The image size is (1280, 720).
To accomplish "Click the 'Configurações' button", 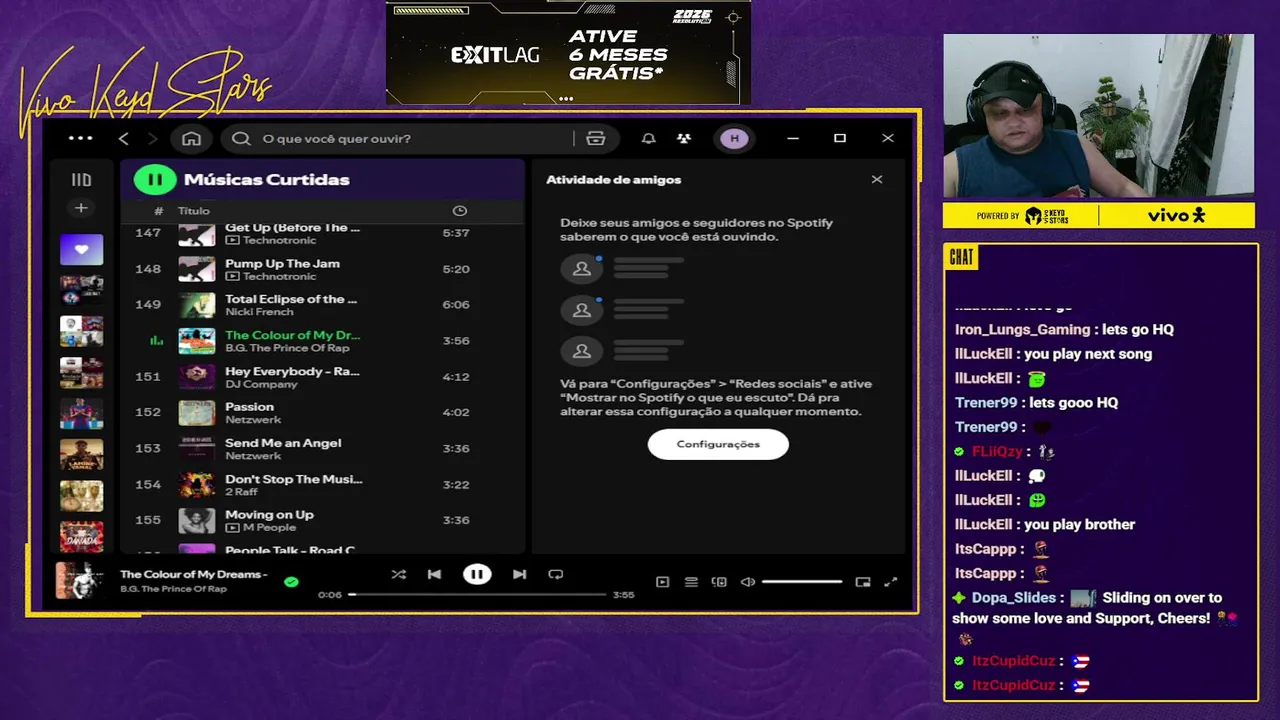I will pyautogui.click(x=718, y=444).
